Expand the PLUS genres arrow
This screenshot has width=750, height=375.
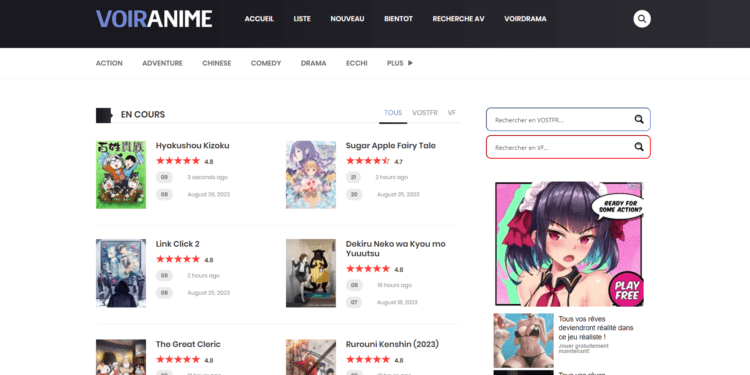tap(410, 63)
